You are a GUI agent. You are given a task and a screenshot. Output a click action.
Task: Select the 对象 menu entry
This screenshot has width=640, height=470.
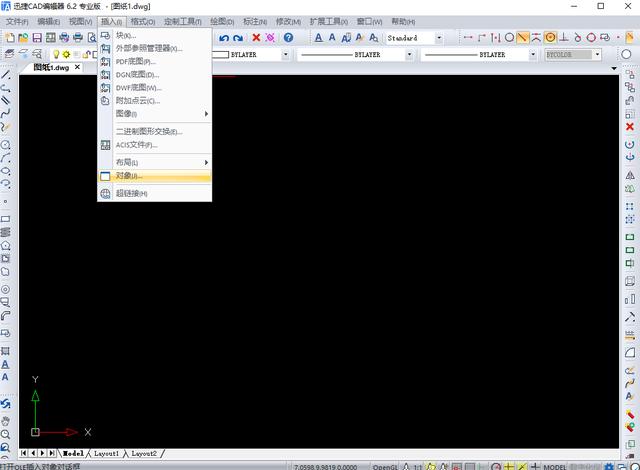pyautogui.click(x=155, y=176)
